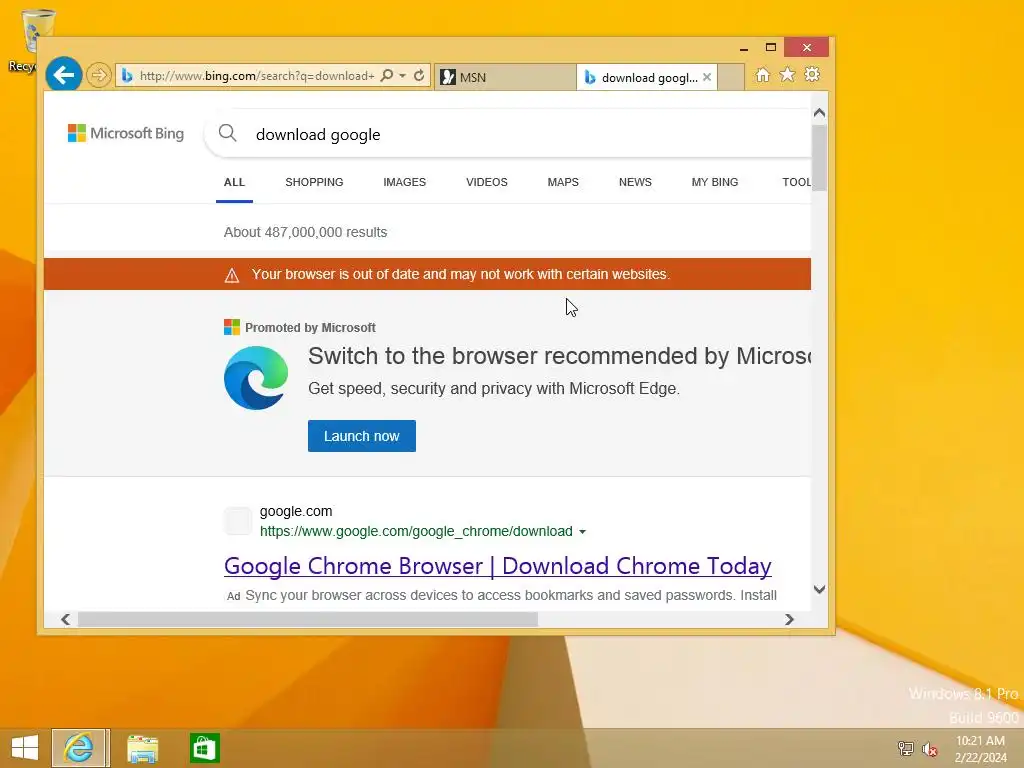
Task: Click the Home icon in Internet Explorer
Action: 762,75
